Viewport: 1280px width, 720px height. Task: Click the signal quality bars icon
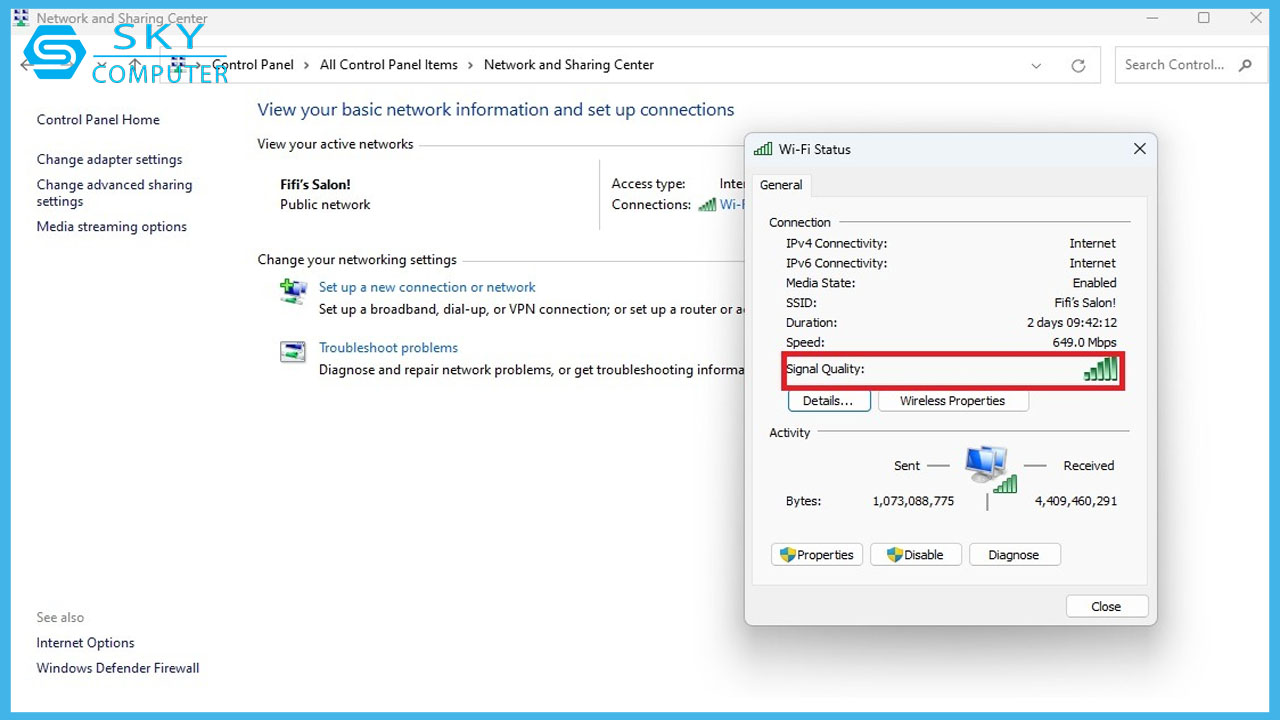[1100, 370]
